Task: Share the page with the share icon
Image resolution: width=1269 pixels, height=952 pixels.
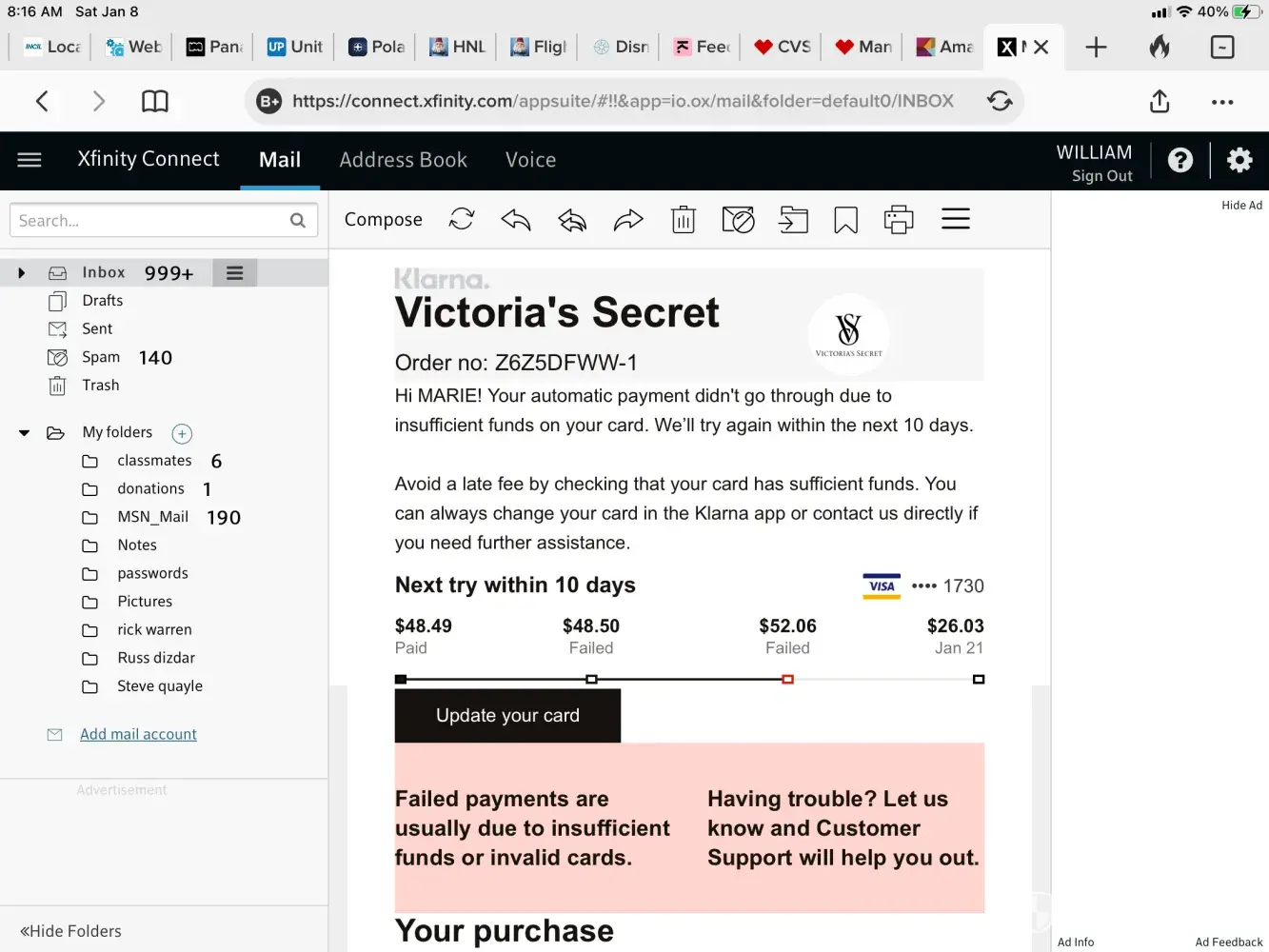Action: coord(1160,101)
